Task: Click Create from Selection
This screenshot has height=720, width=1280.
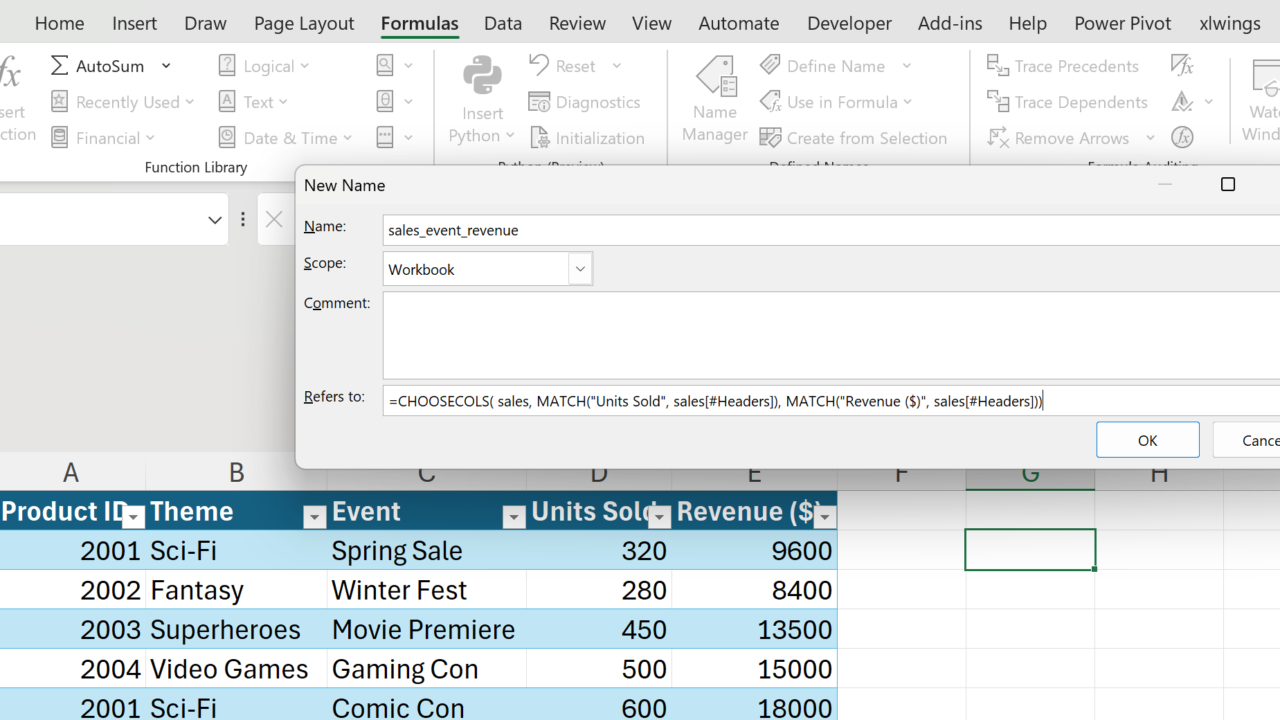Action: point(853,138)
